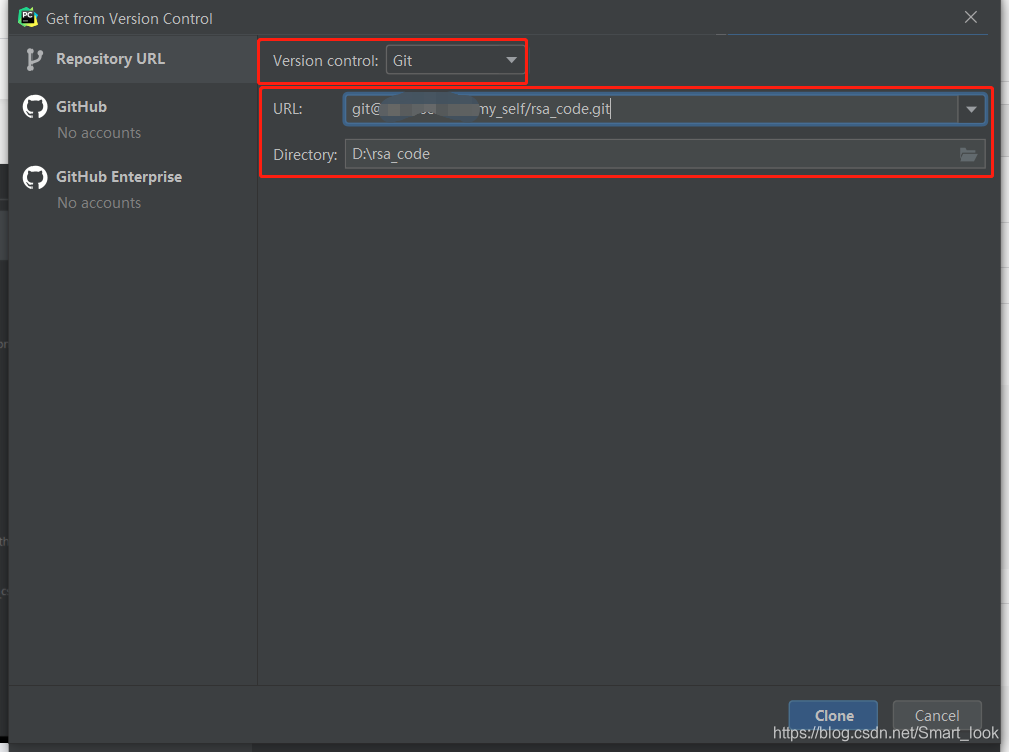Open the Version control Git dropdown
Screen dimensions: 1009x752
(455, 60)
